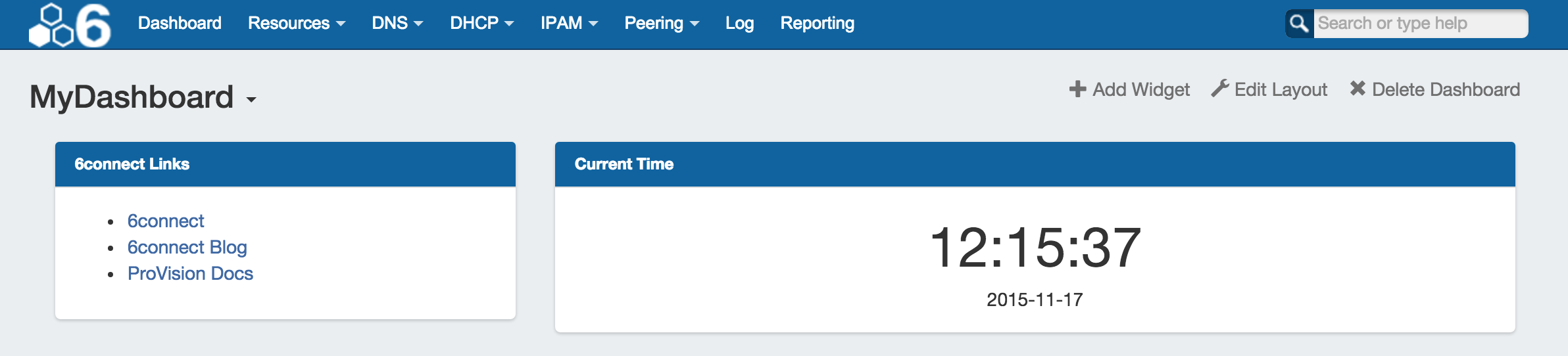Open the DNS dropdown menu
The width and height of the screenshot is (1568, 356).
(397, 24)
